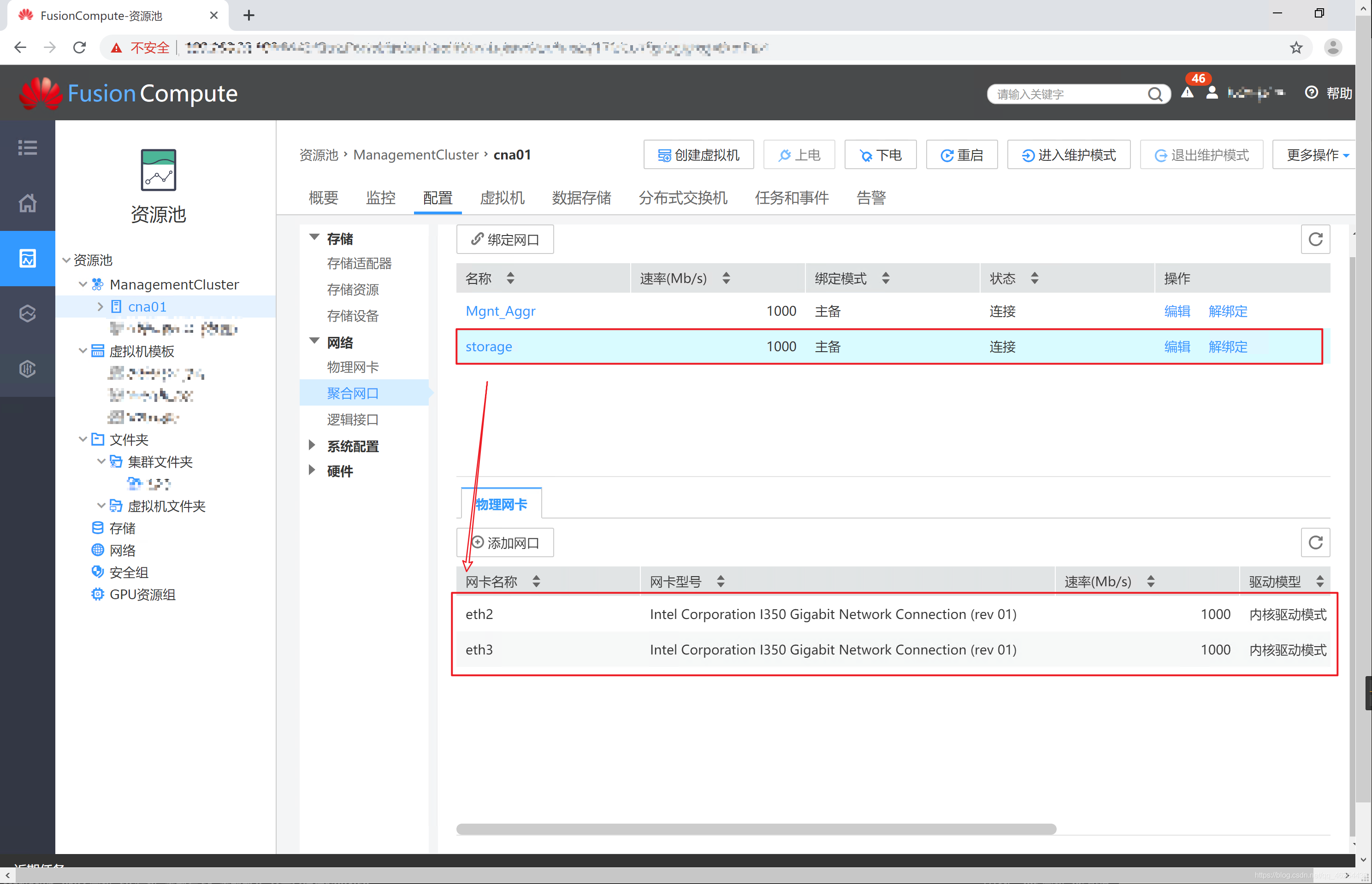Sort by 网卡名称 column arrows
The width and height of the screenshot is (1372, 884).
click(536, 582)
